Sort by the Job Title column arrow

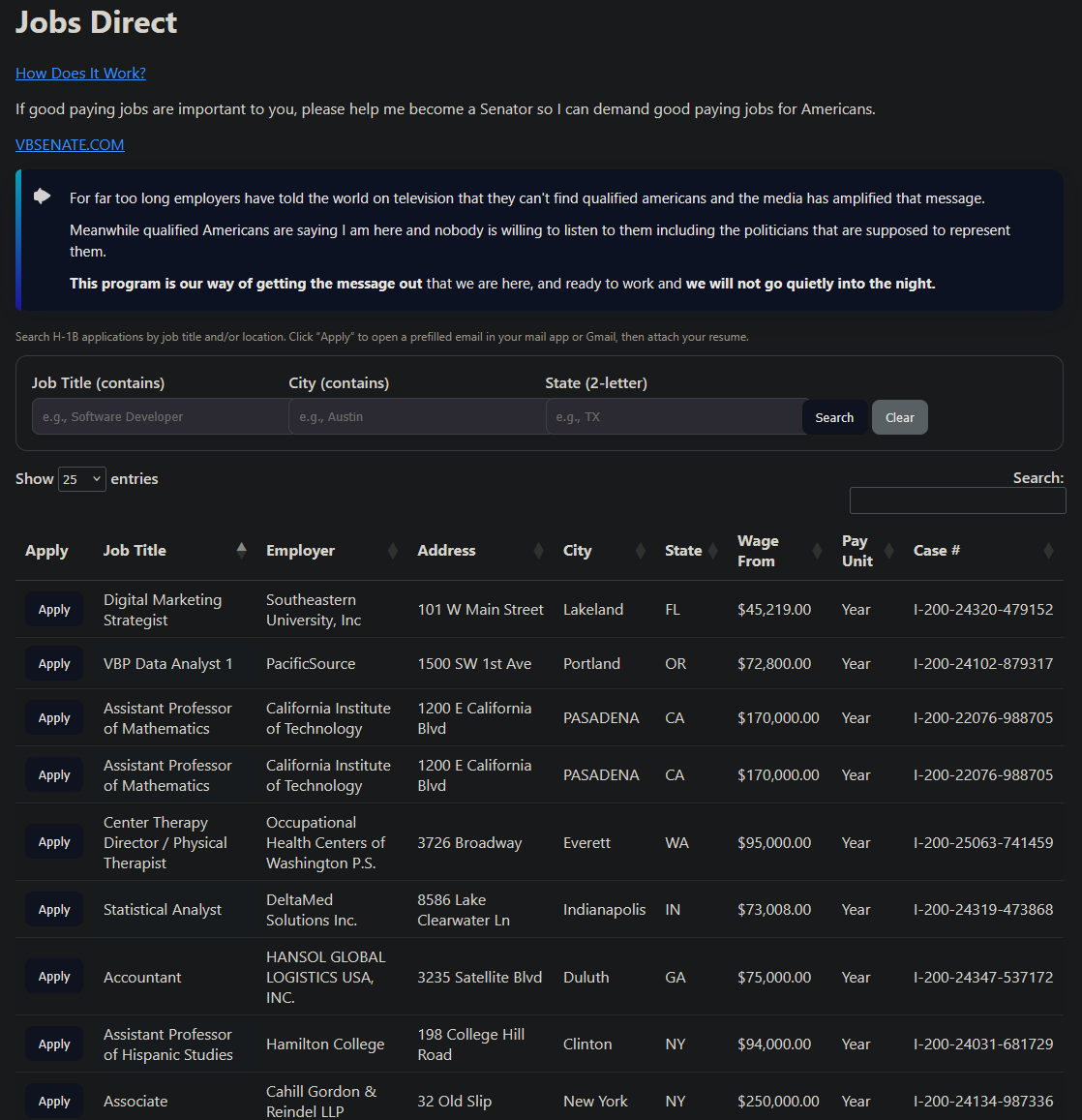241,550
